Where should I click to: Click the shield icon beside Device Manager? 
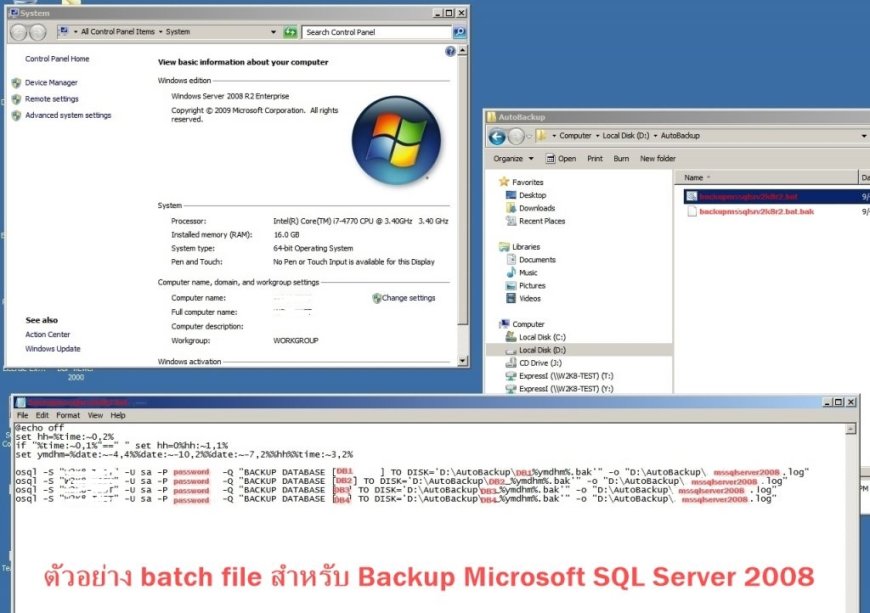(x=16, y=83)
